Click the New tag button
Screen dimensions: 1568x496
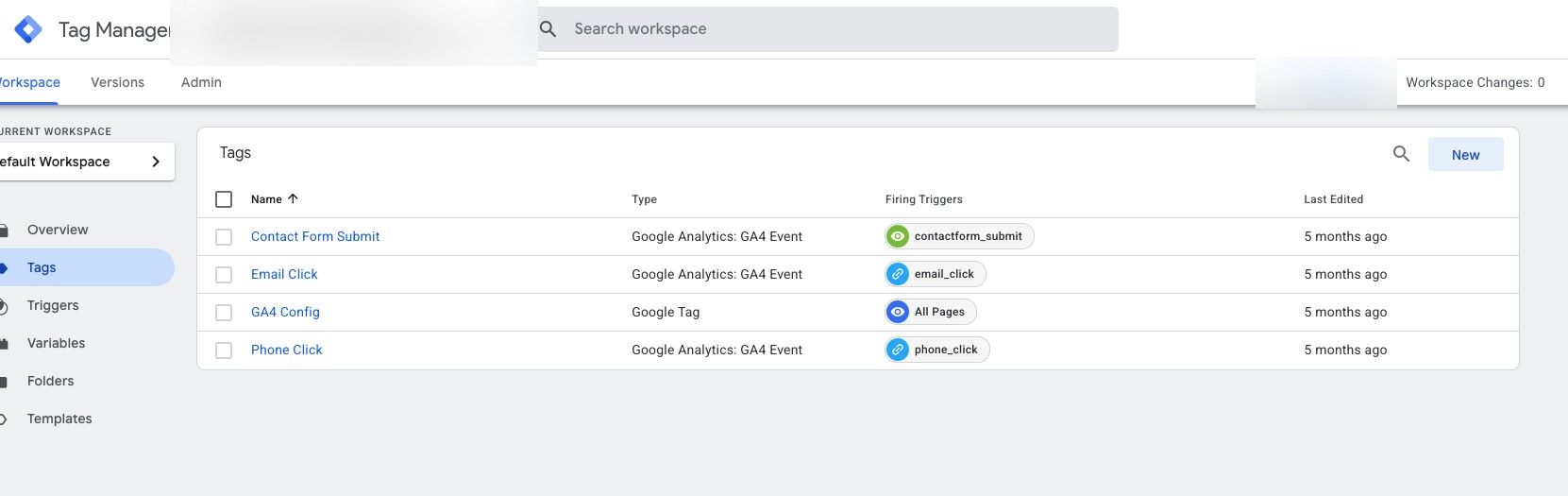pyautogui.click(x=1465, y=154)
